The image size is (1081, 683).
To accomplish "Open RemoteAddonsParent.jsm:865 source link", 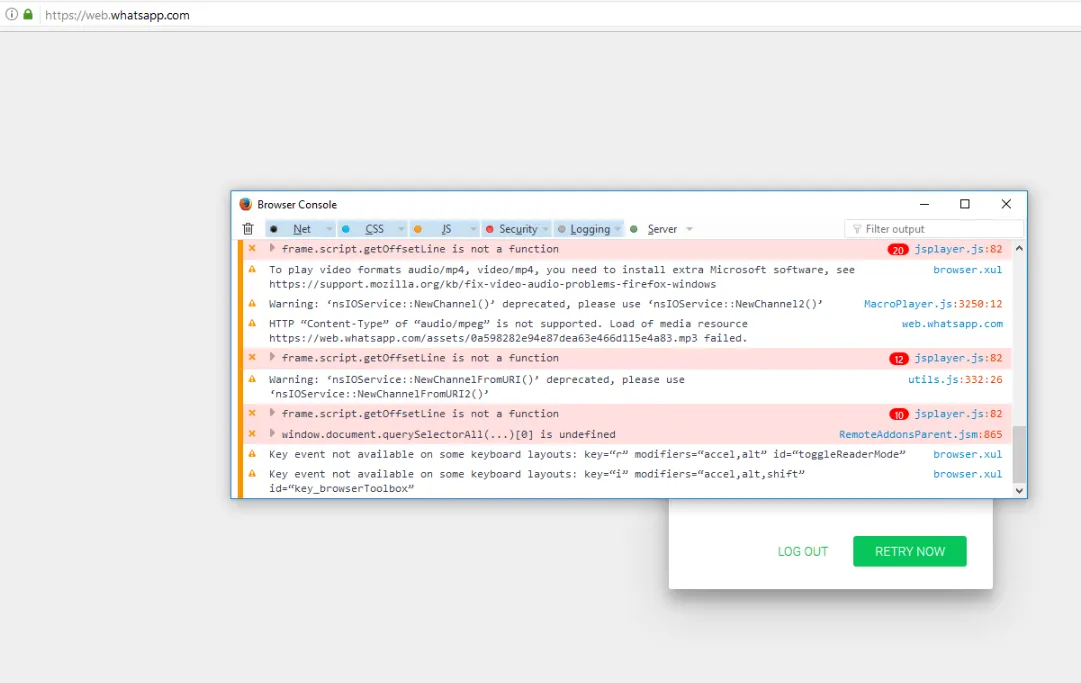I will pyautogui.click(x=920, y=434).
